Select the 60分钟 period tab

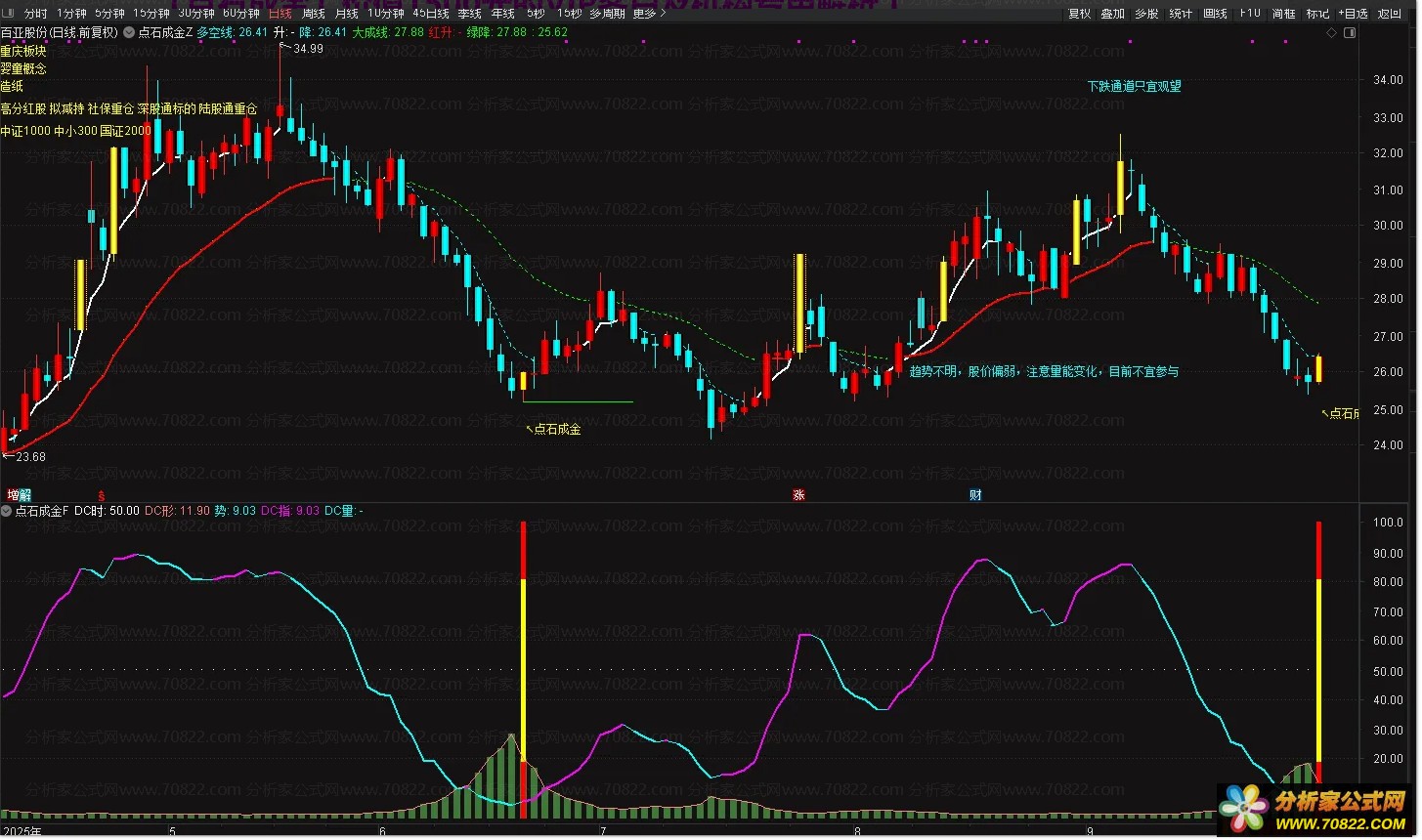241,14
